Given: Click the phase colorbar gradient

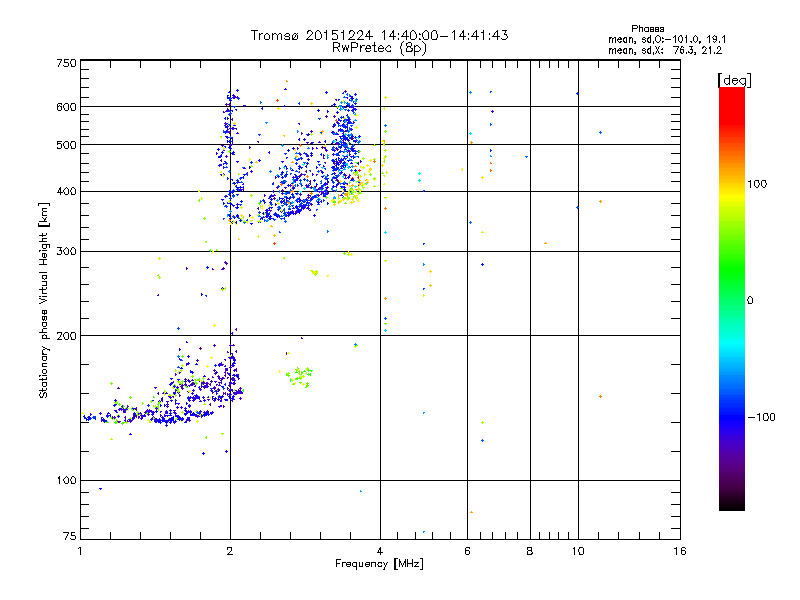Looking at the screenshot, I should 732,298.
